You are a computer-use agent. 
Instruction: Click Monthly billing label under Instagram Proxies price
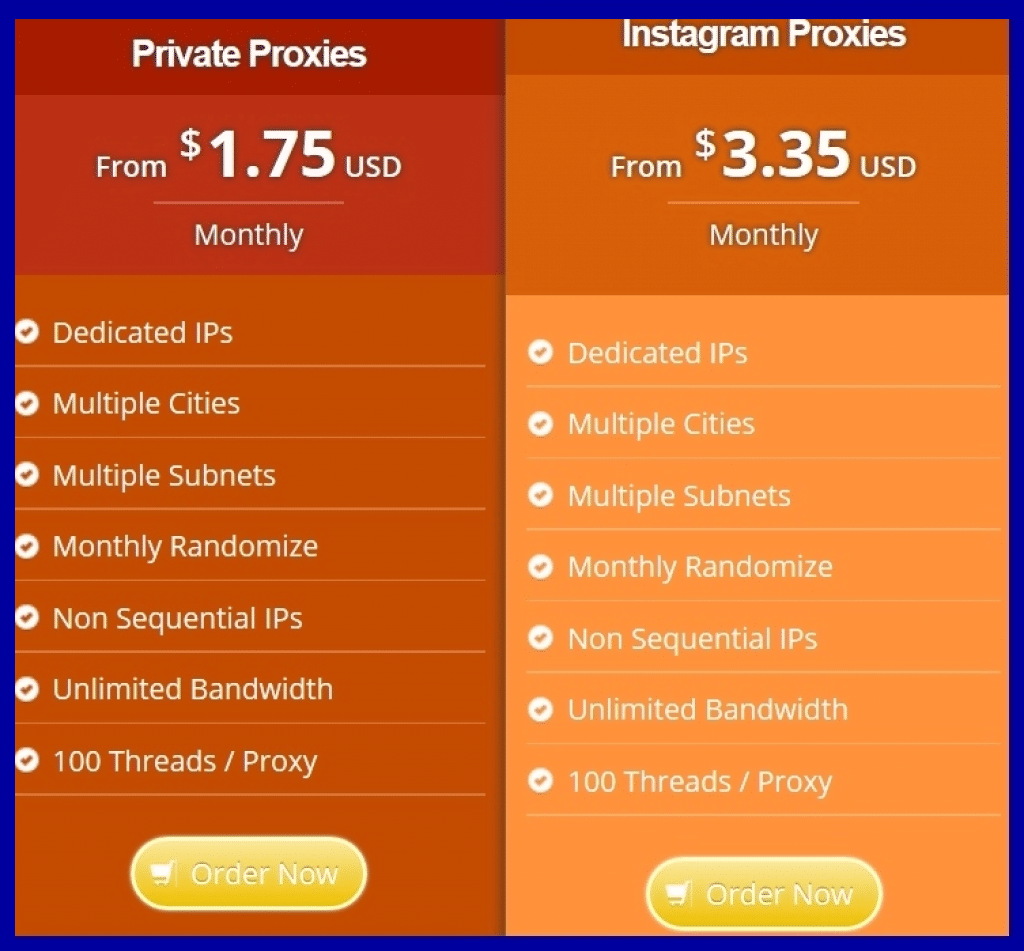click(764, 235)
